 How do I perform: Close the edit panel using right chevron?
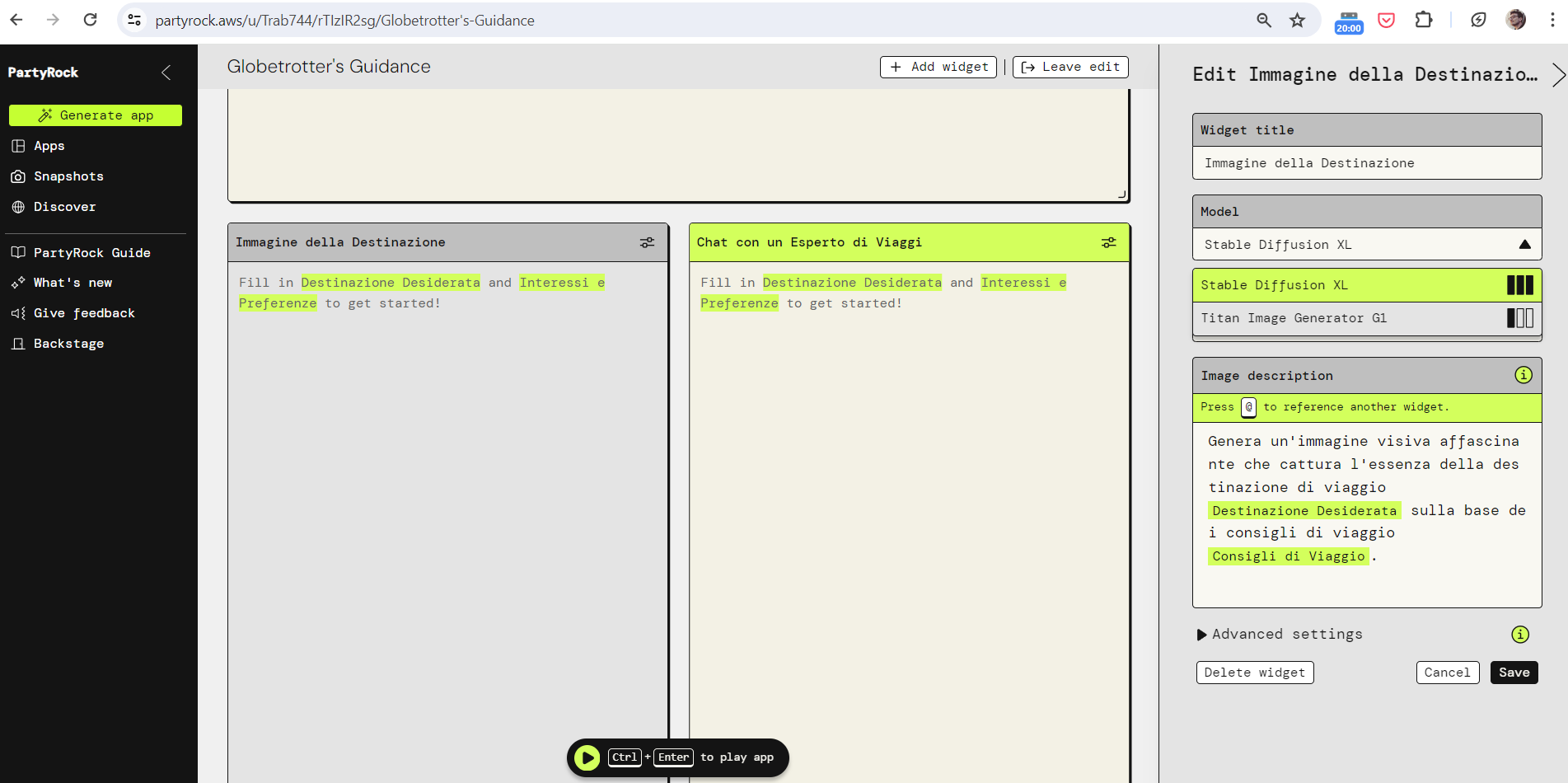[x=1557, y=75]
